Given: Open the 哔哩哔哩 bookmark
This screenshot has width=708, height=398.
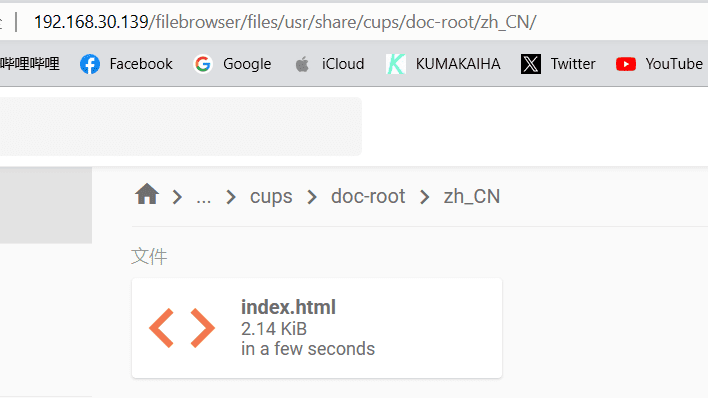Looking at the screenshot, I should tap(30, 64).
